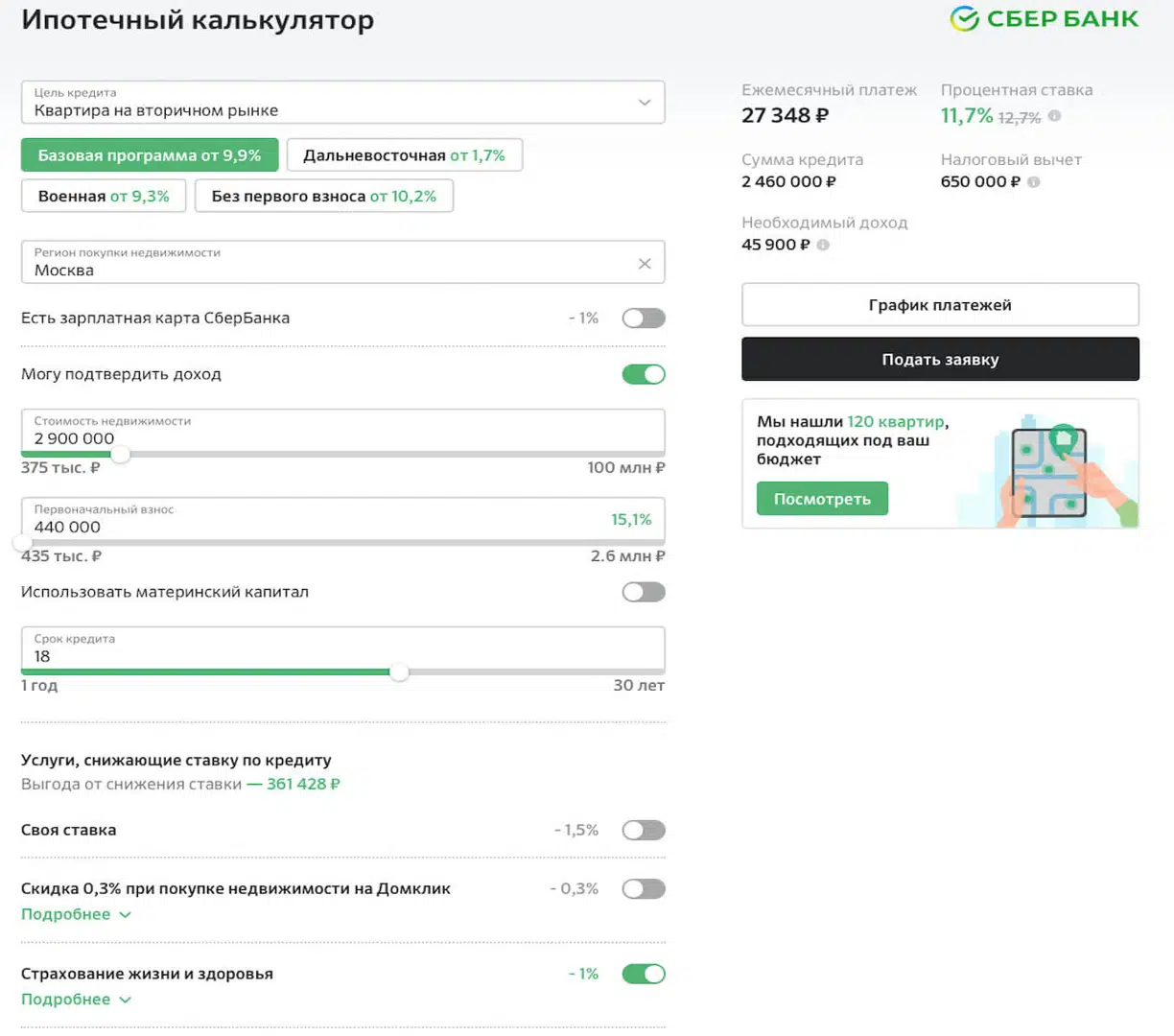Clear the Москва region field
This screenshot has height=1036, width=1174.
(645, 264)
